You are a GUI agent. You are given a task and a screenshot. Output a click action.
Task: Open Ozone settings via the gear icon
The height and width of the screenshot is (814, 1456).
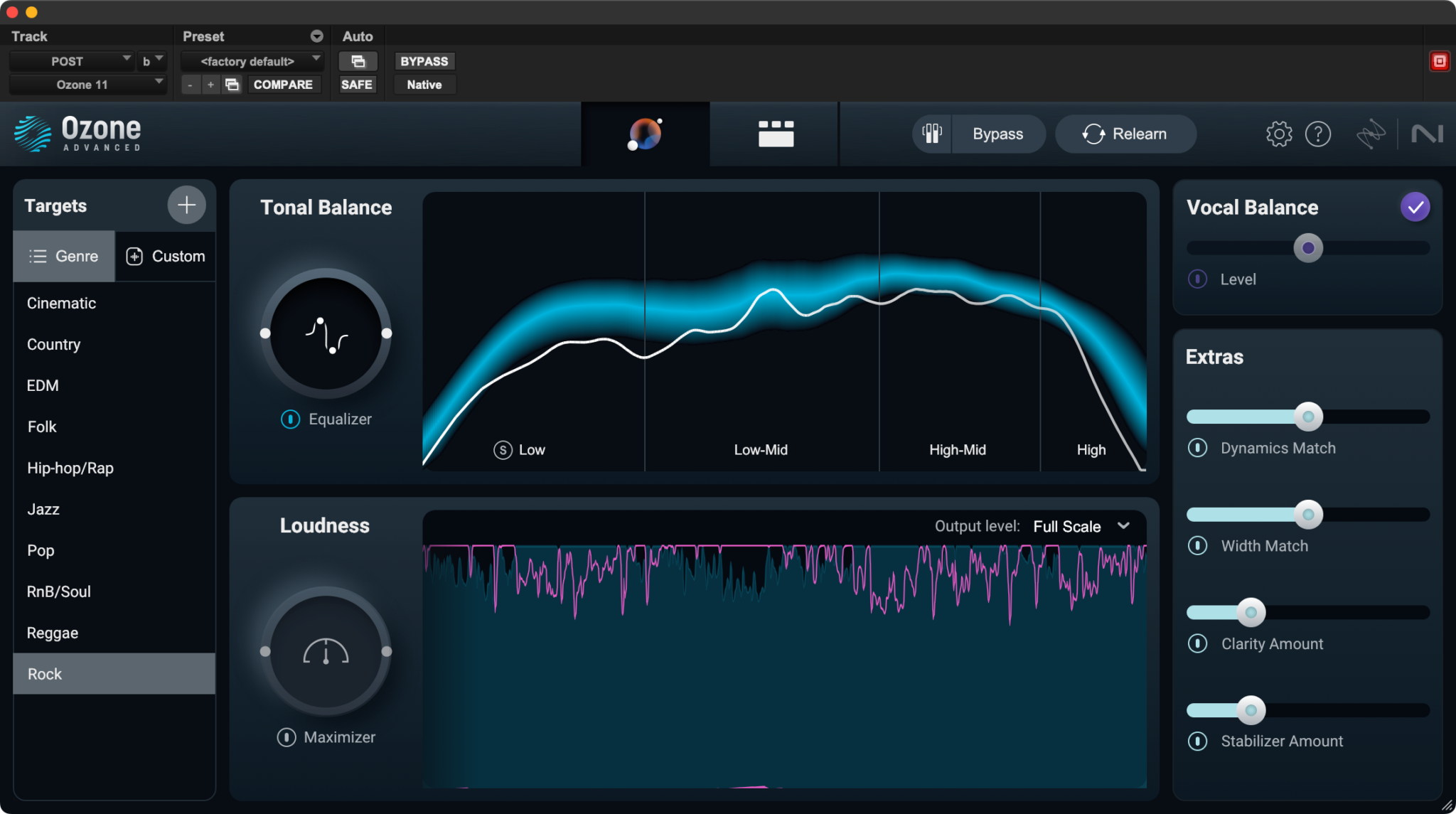1279,134
